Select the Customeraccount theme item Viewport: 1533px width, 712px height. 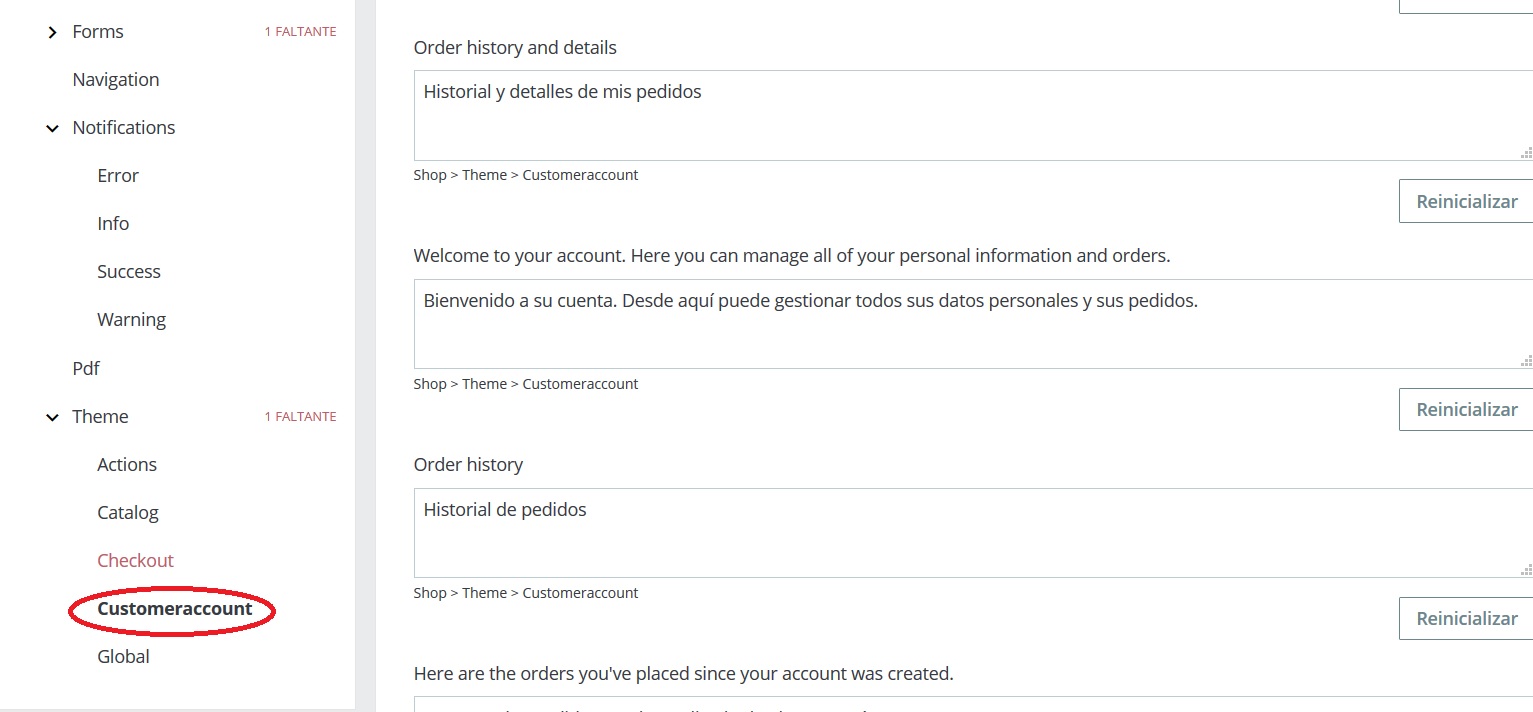click(175, 609)
